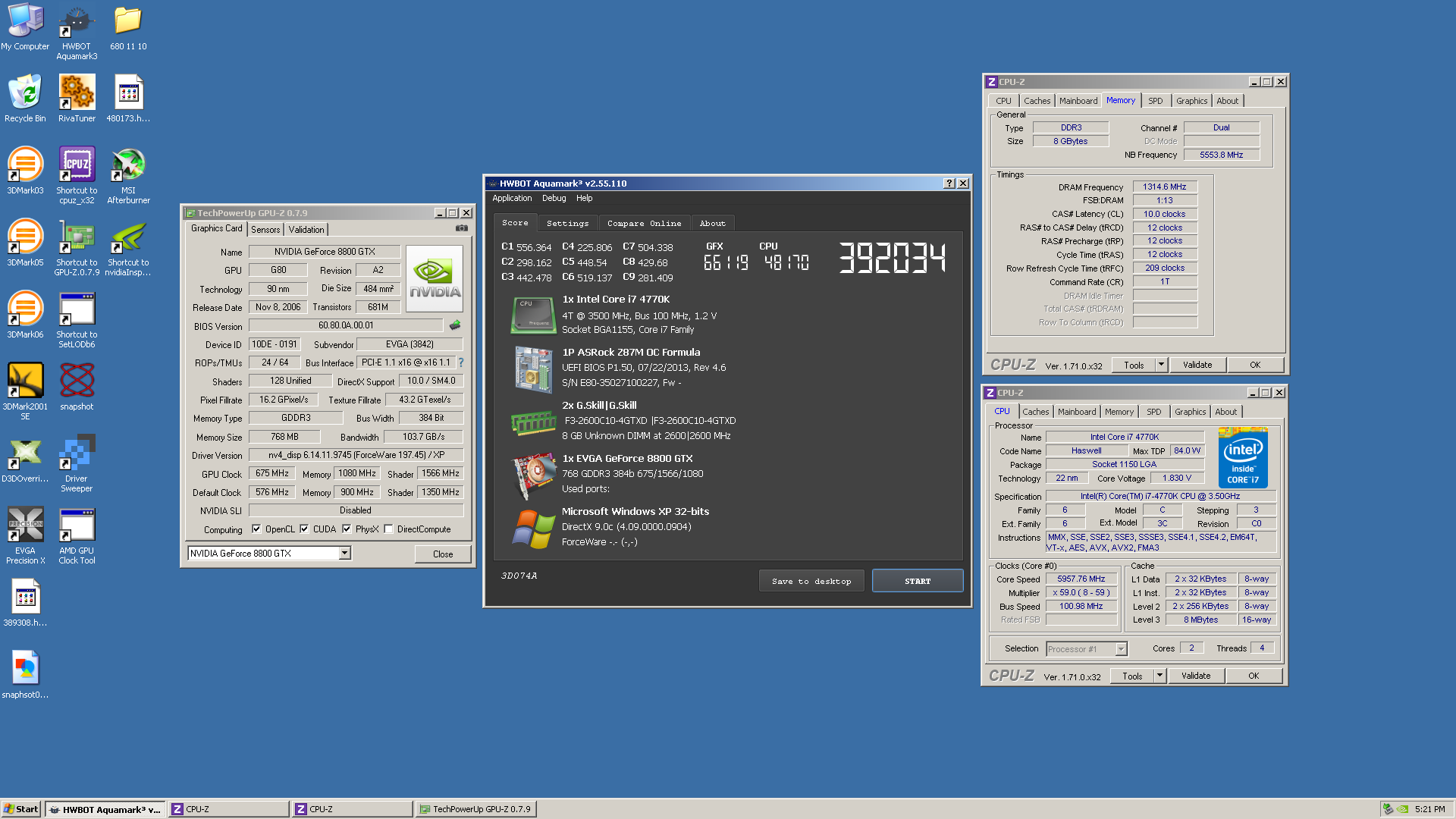Open the 480173.h... file icon
1456x819 pixels.
[128, 99]
